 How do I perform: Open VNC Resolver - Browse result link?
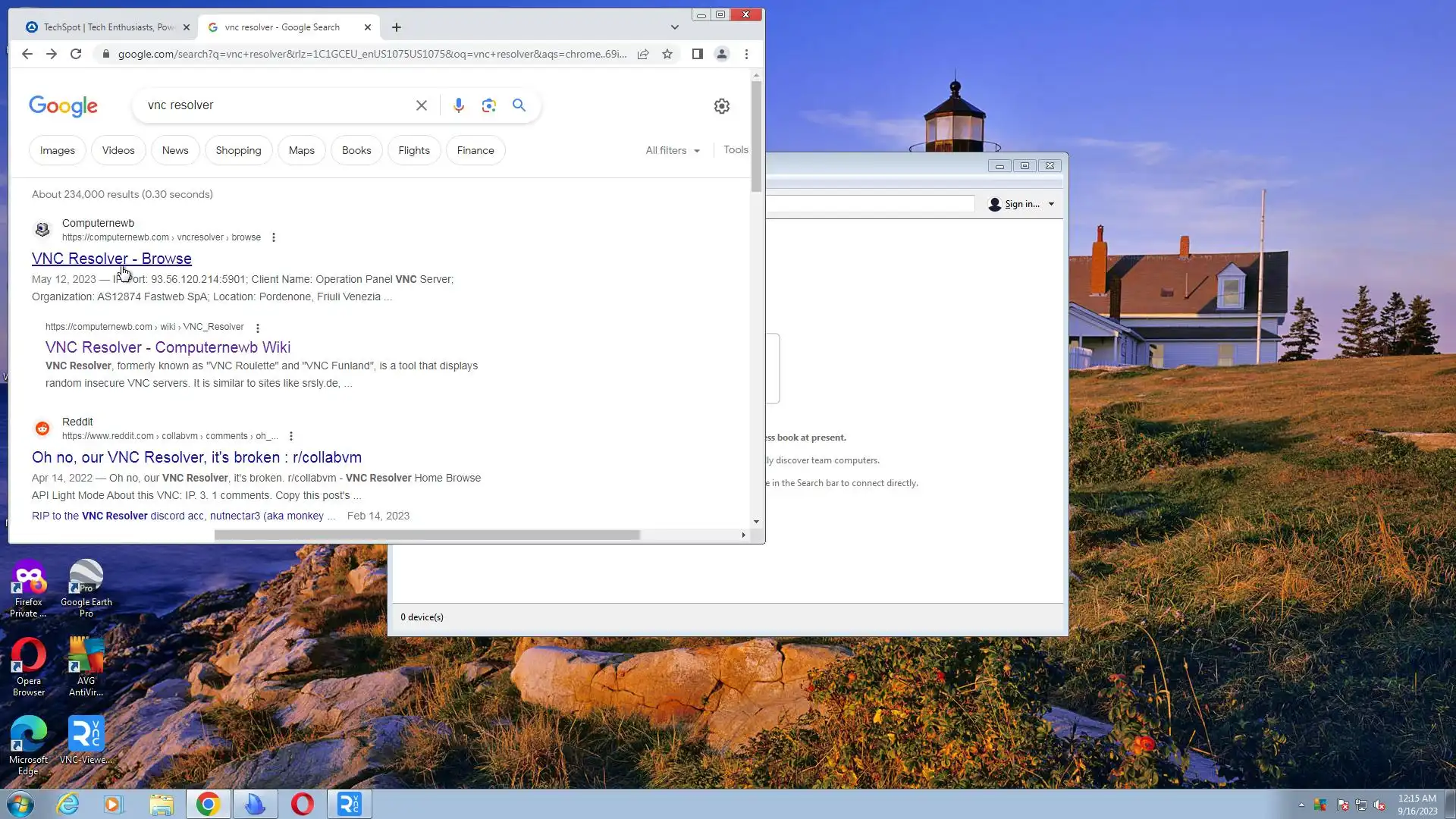(x=111, y=259)
